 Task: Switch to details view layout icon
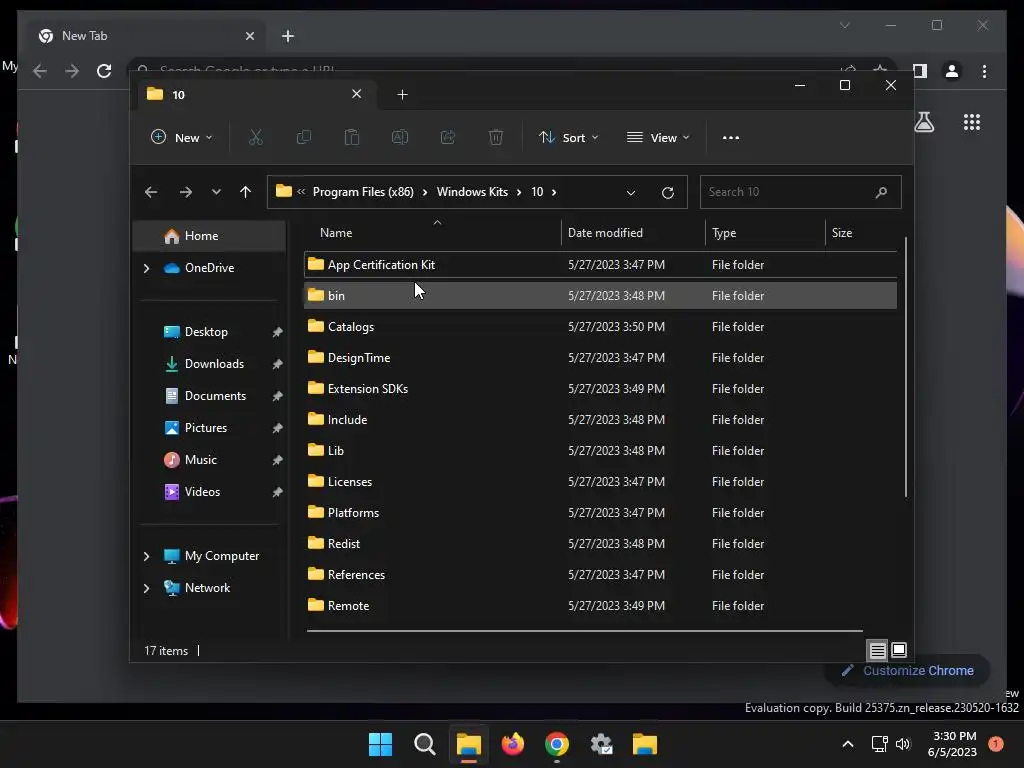(x=877, y=650)
